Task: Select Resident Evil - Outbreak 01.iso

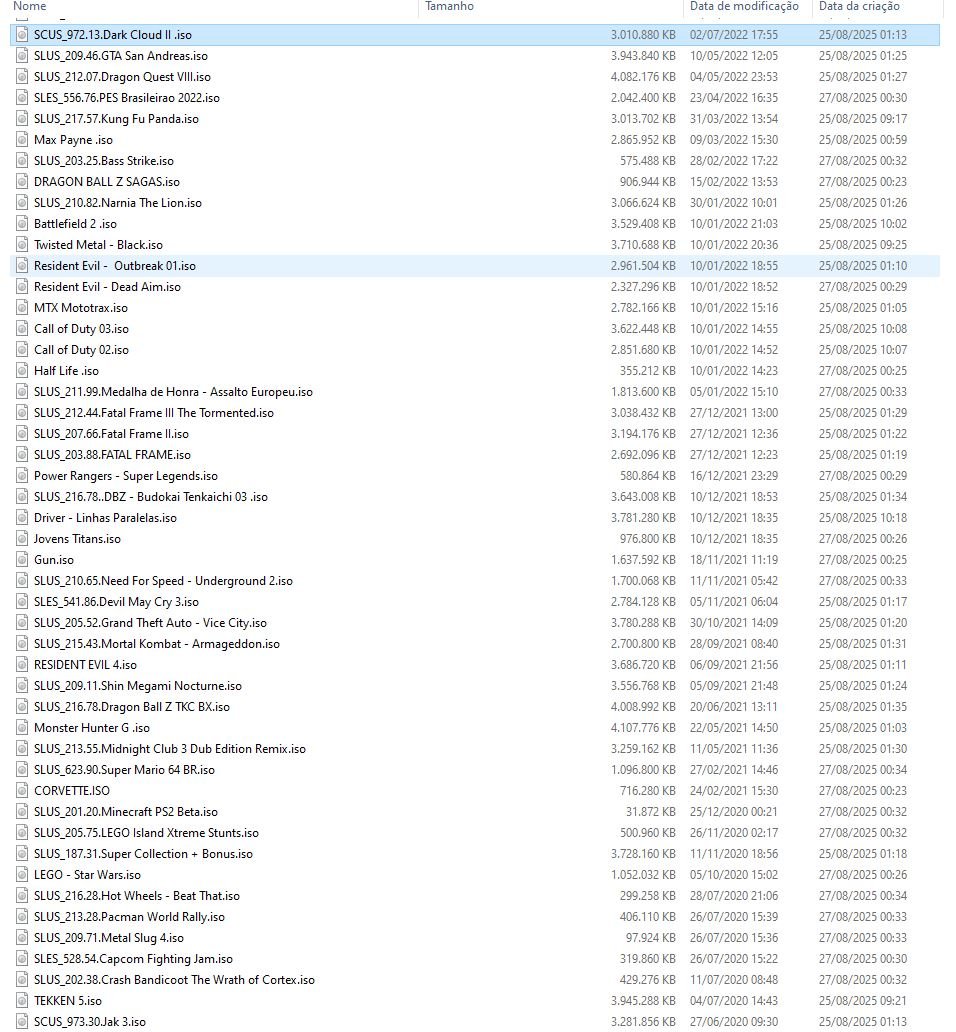Action: 114,266
